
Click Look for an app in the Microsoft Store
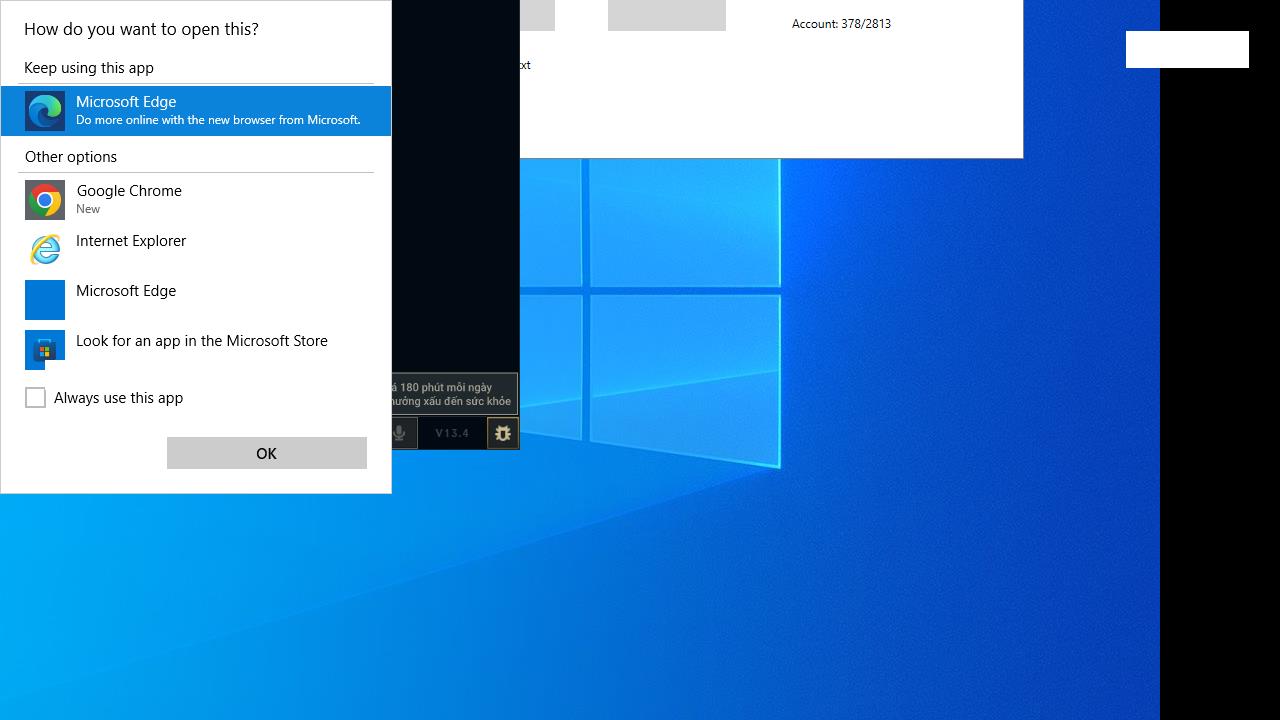click(x=202, y=341)
